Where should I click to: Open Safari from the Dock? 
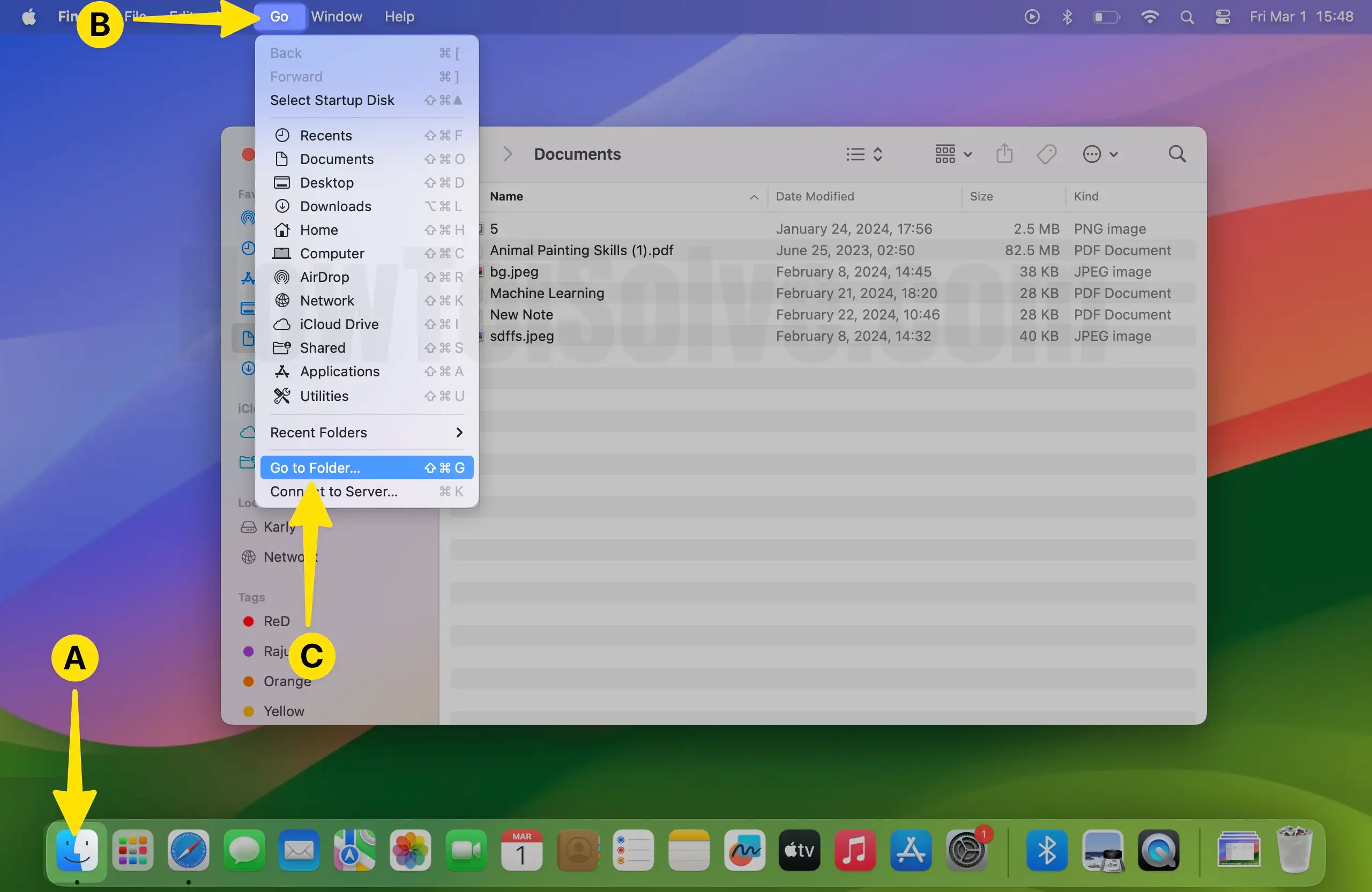tap(189, 851)
